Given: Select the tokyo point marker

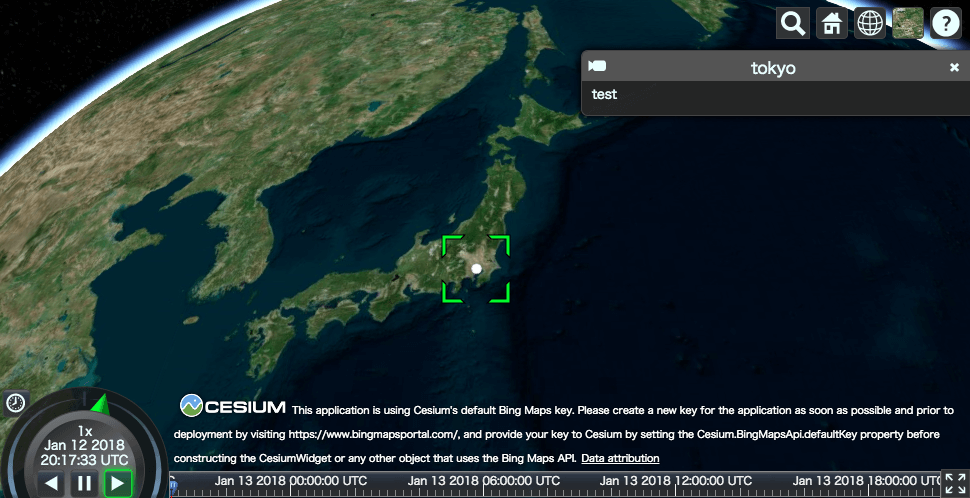Looking at the screenshot, I should tap(476, 268).
